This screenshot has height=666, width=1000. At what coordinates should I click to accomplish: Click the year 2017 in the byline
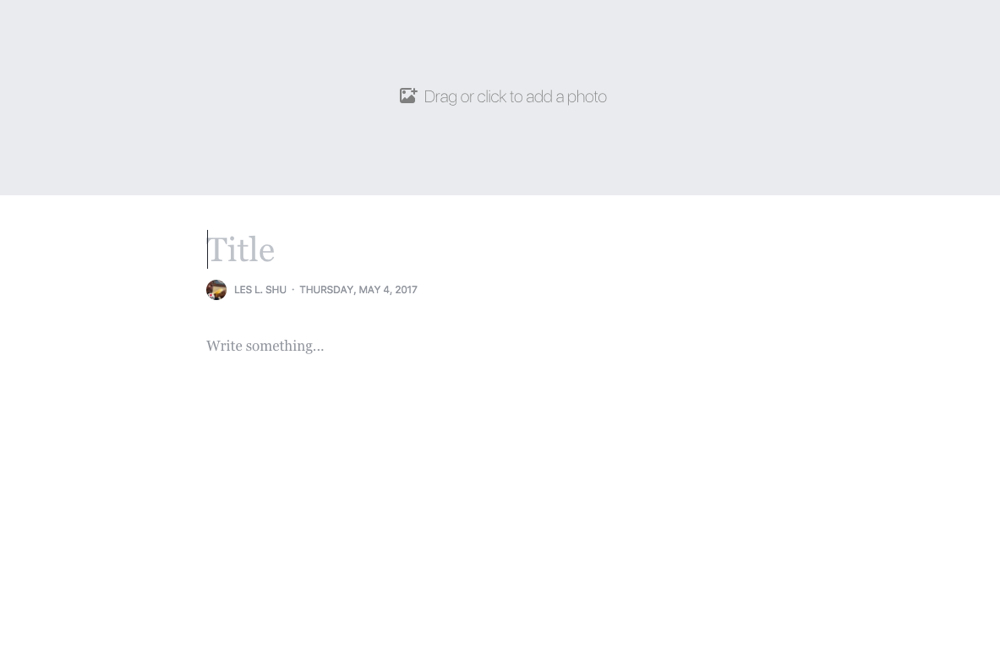click(406, 290)
